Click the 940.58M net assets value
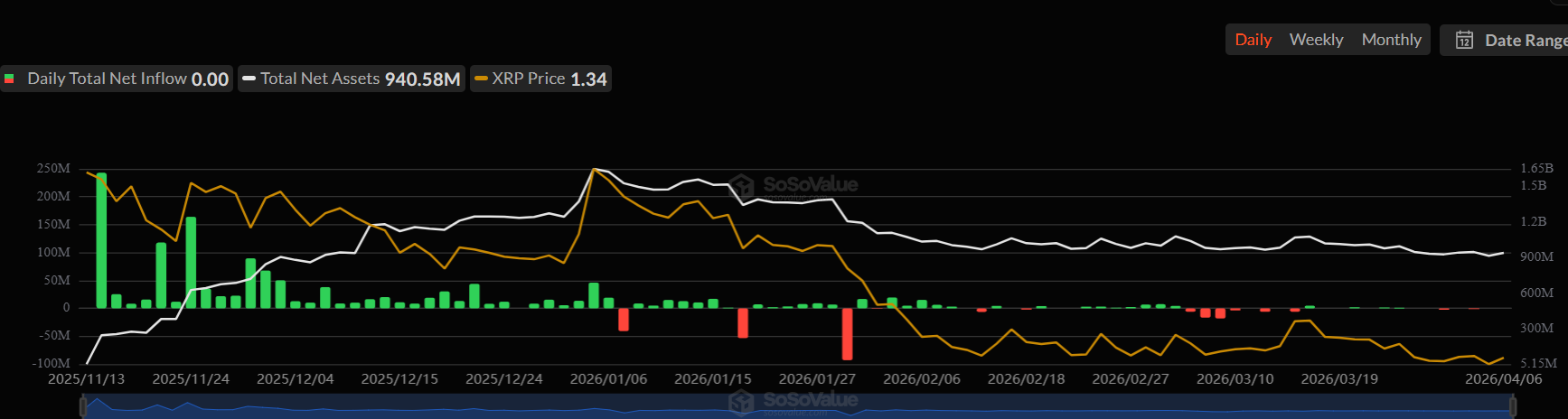The image size is (1568, 419). (x=423, y=79)
